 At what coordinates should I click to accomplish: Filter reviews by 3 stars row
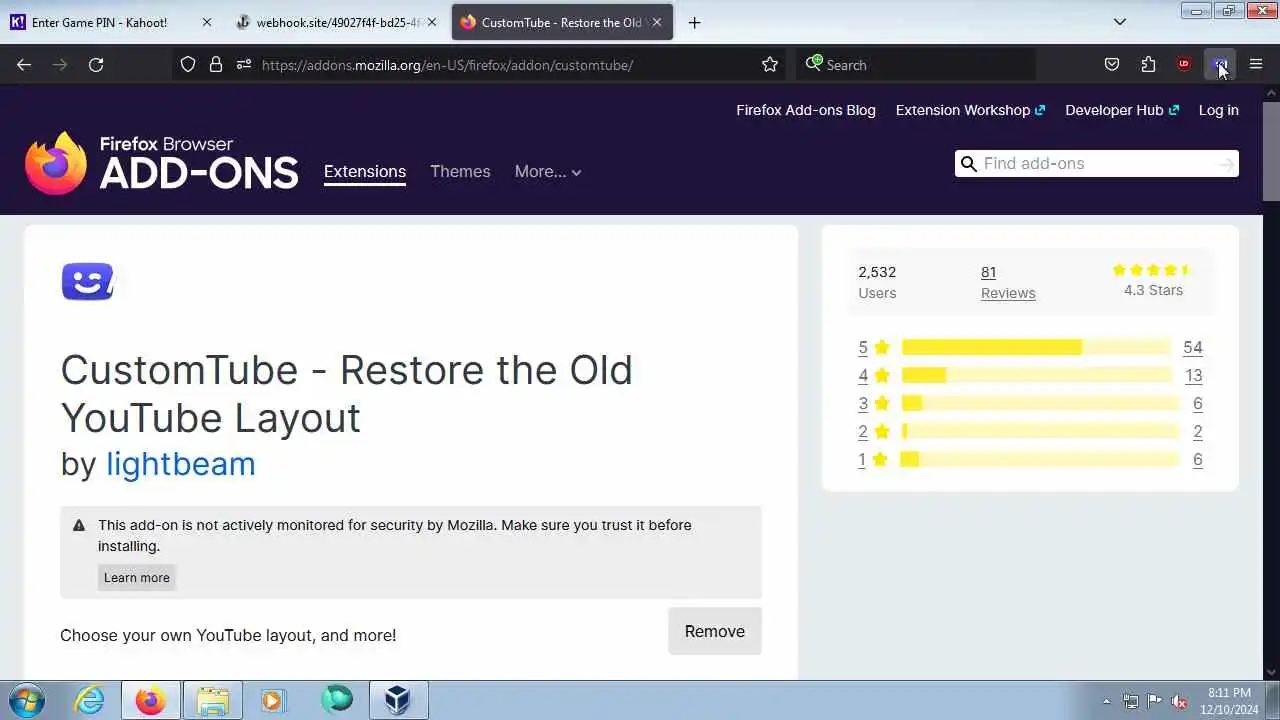coord(1030,403)
